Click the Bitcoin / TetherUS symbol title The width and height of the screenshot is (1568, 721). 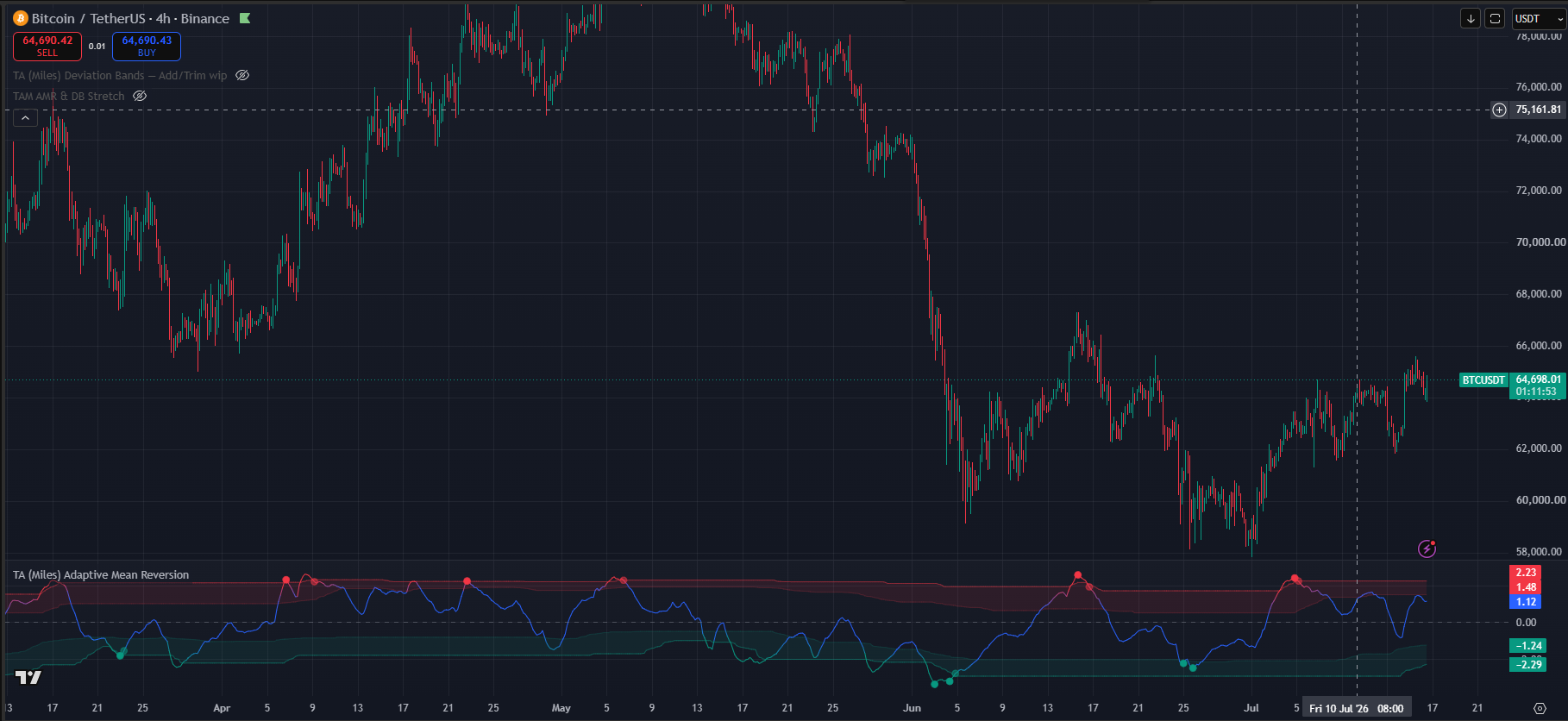(x=130, y=18)
